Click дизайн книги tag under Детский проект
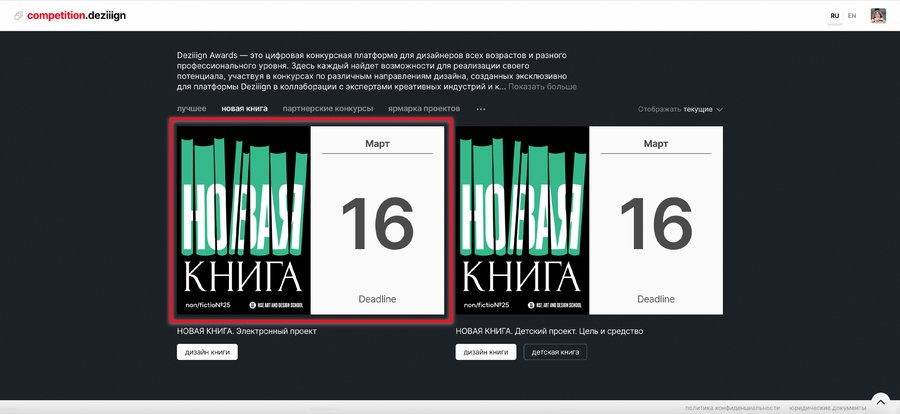Image resolution: width=900 pixels, height=414 pixels. click(x=486, y=352)
